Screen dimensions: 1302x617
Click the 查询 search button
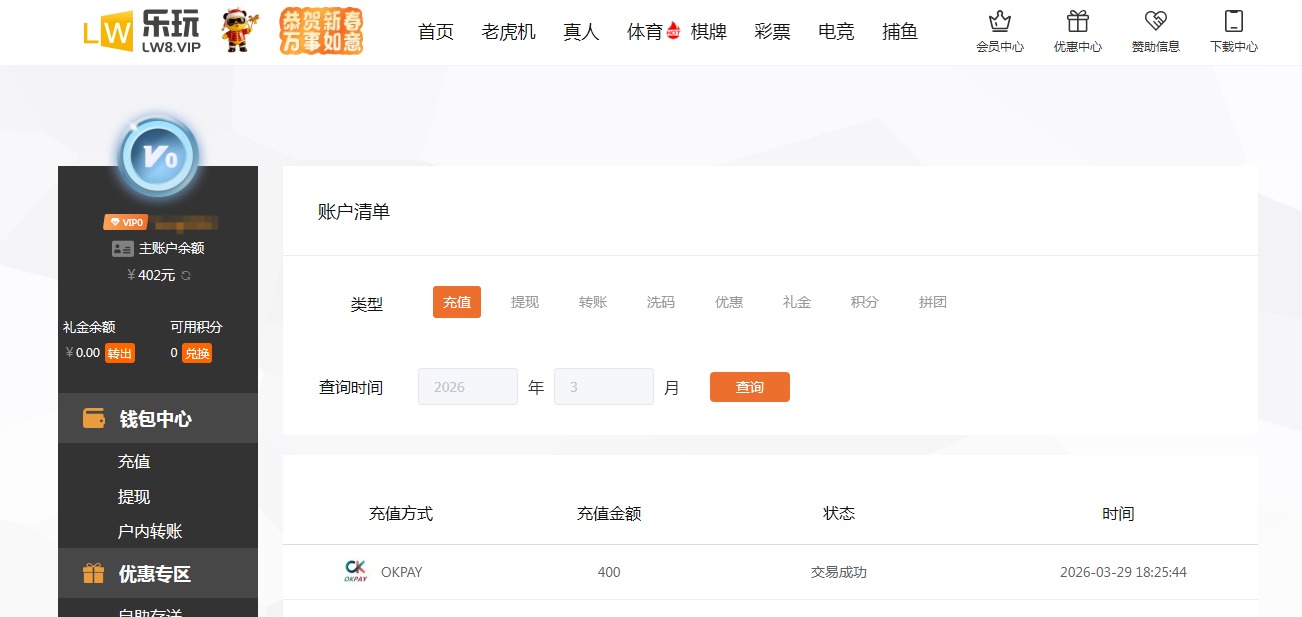(749, 387)
